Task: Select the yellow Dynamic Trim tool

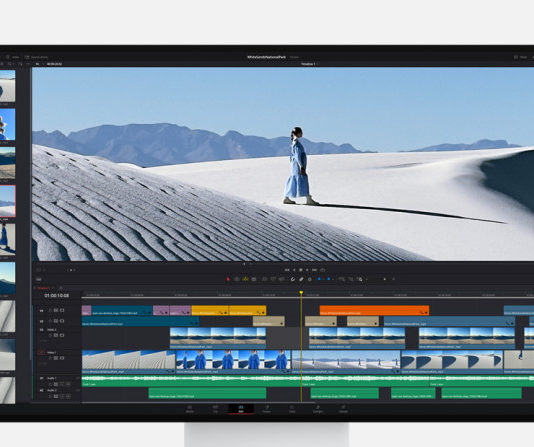Action: tap(246, 279)
